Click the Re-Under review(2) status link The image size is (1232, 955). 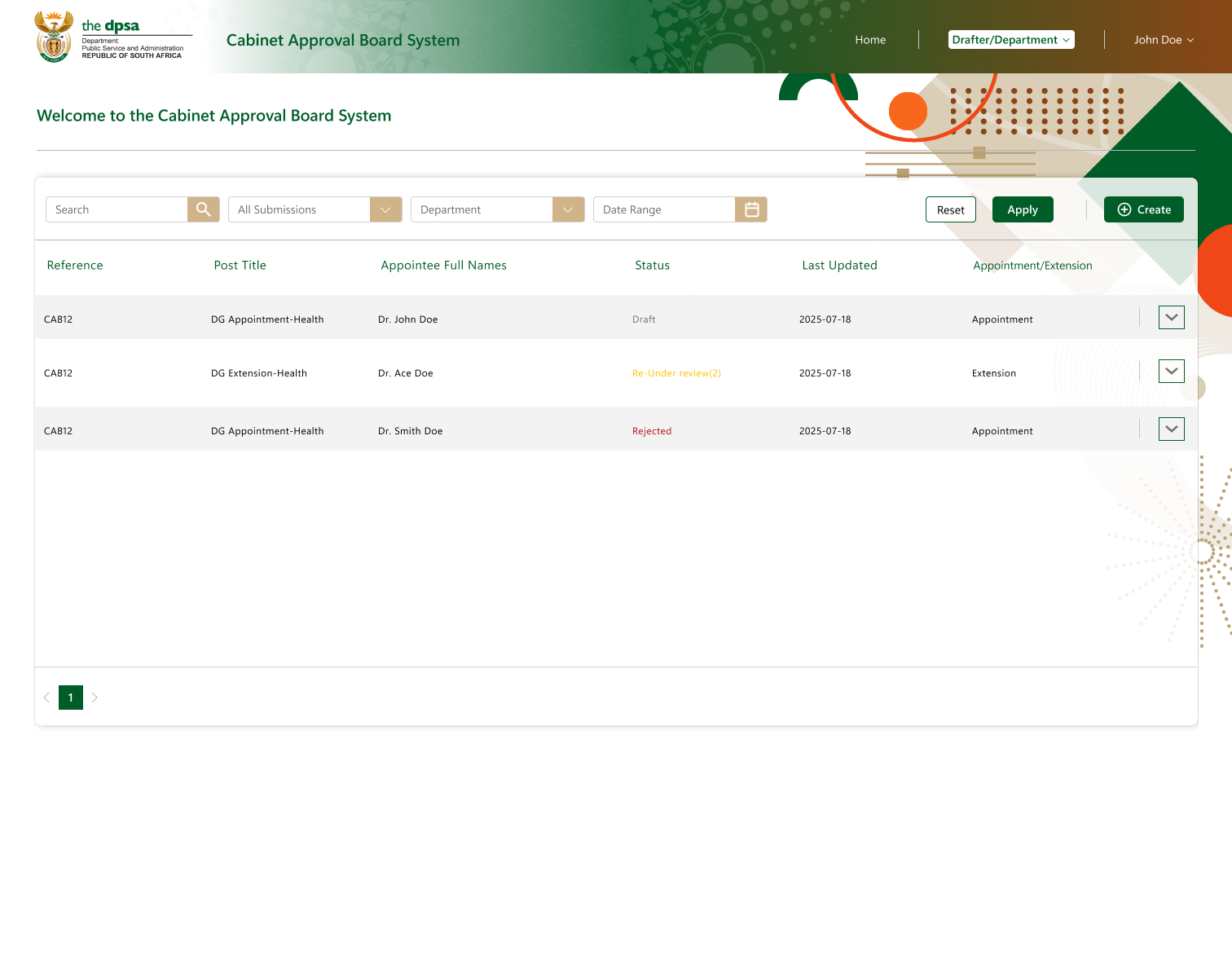tap(675, 372)
